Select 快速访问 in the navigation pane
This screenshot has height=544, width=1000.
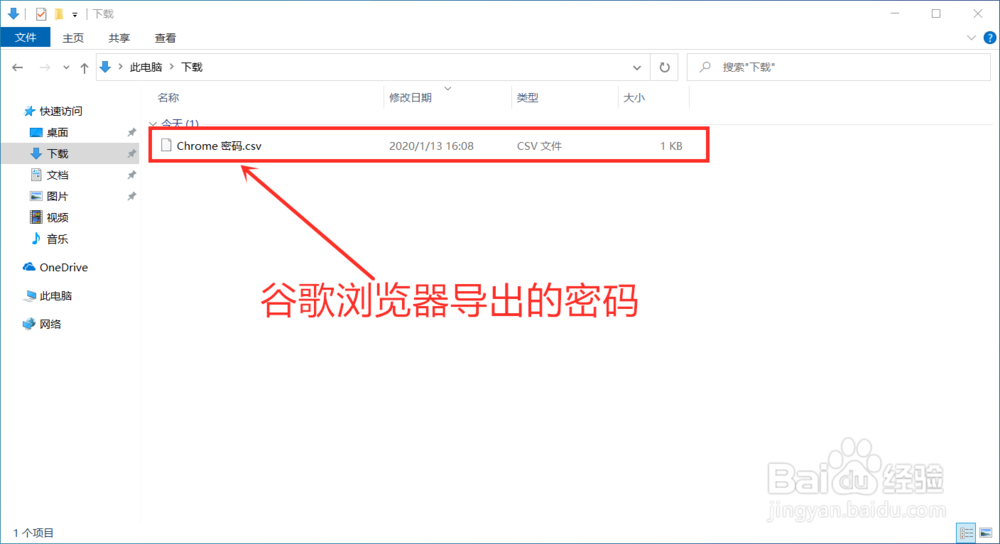click(x=61, y=111)
